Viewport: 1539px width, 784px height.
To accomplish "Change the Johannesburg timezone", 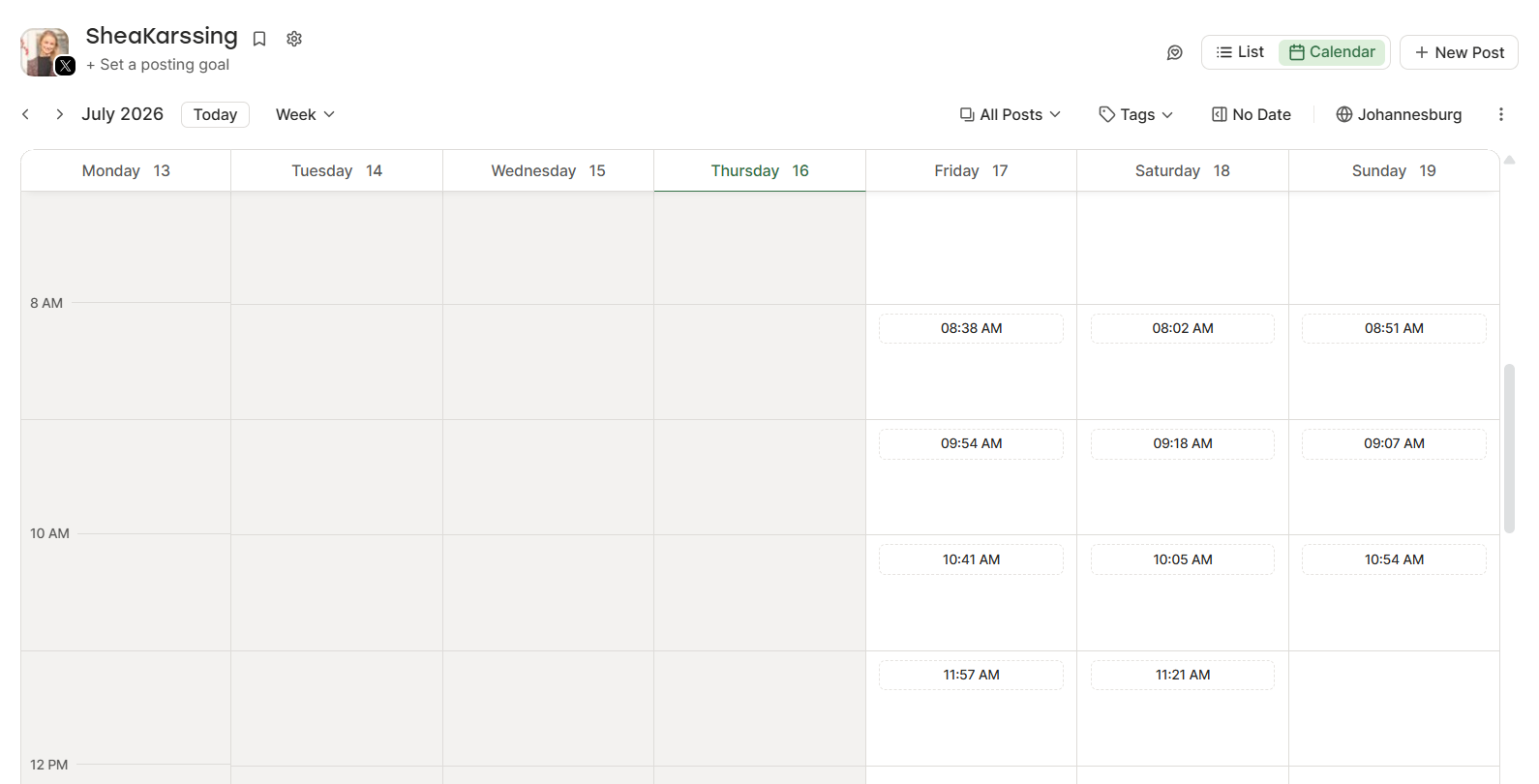I will 1399,114.
